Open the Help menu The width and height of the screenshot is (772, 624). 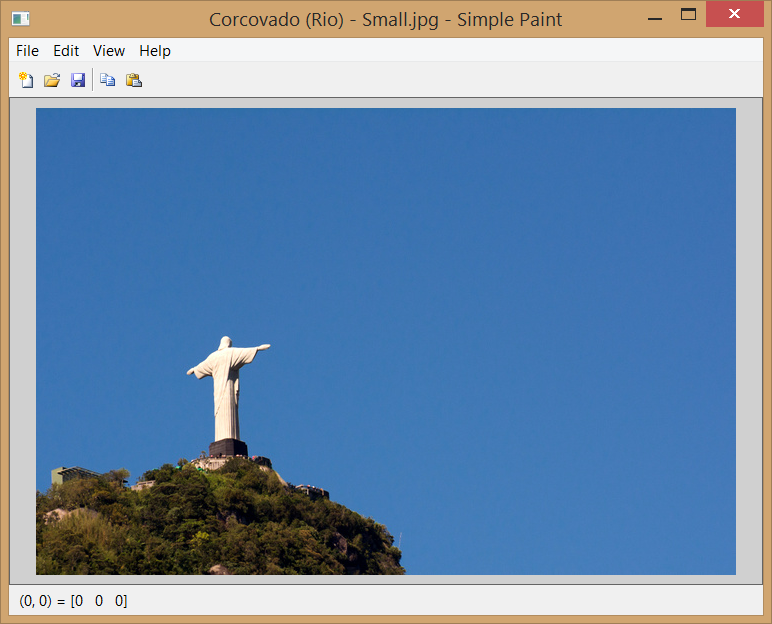155,51
